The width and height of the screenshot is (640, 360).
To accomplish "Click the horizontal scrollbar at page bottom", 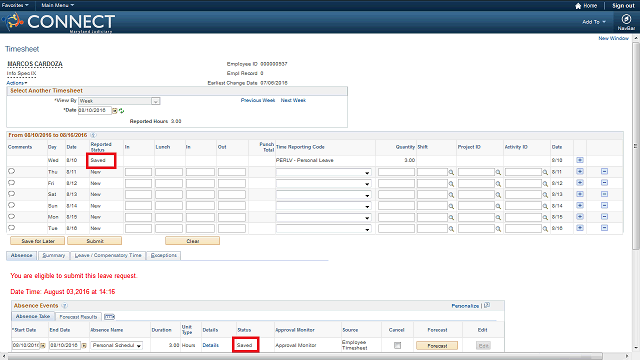I will (305, 356).
